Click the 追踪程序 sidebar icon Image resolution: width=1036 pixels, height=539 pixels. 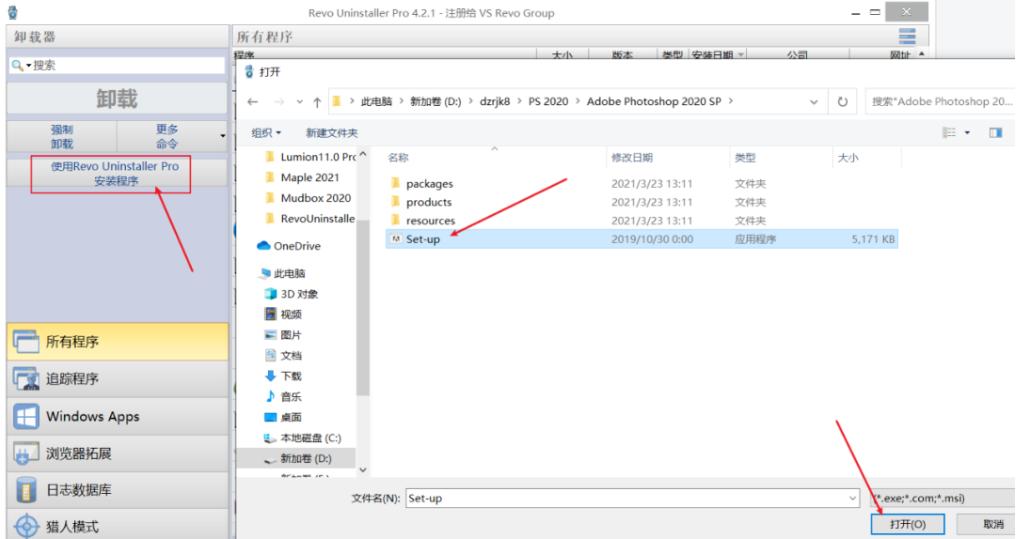coord(26,379)
